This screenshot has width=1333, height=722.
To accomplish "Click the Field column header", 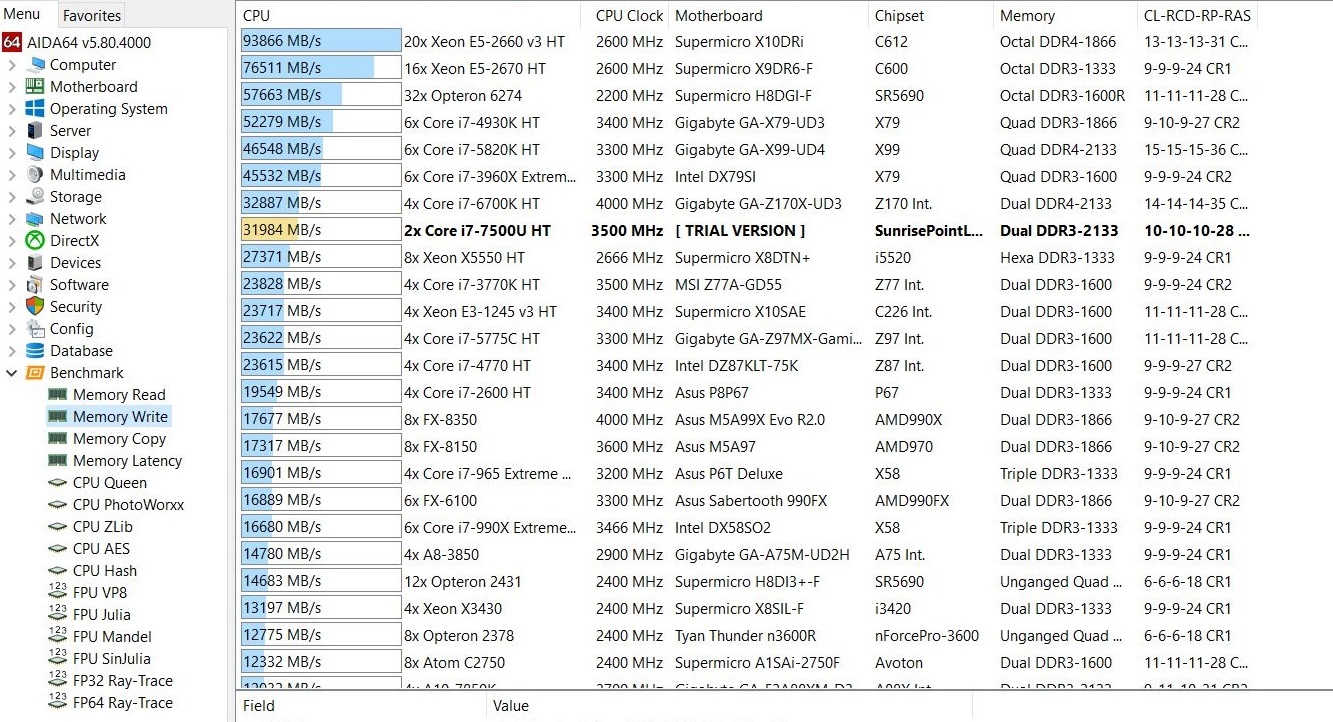I will [362, 705].
